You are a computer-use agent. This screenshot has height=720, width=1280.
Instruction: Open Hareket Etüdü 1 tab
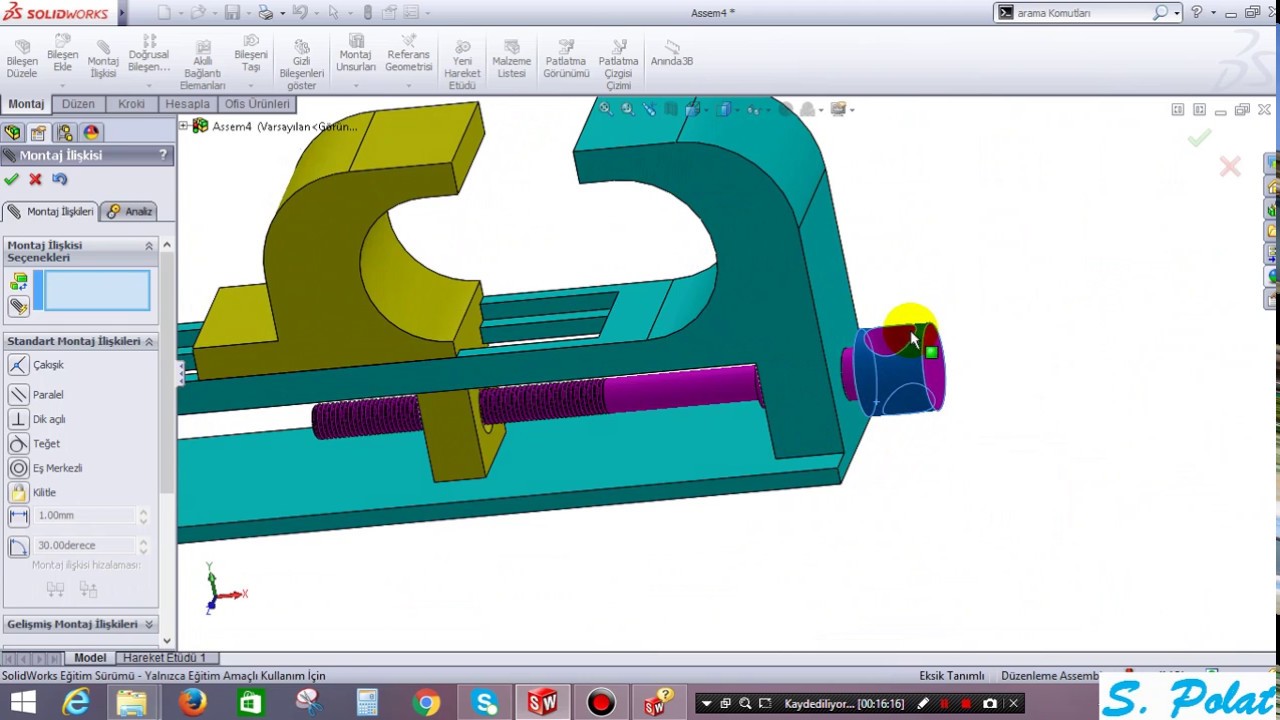coord(164,657)
